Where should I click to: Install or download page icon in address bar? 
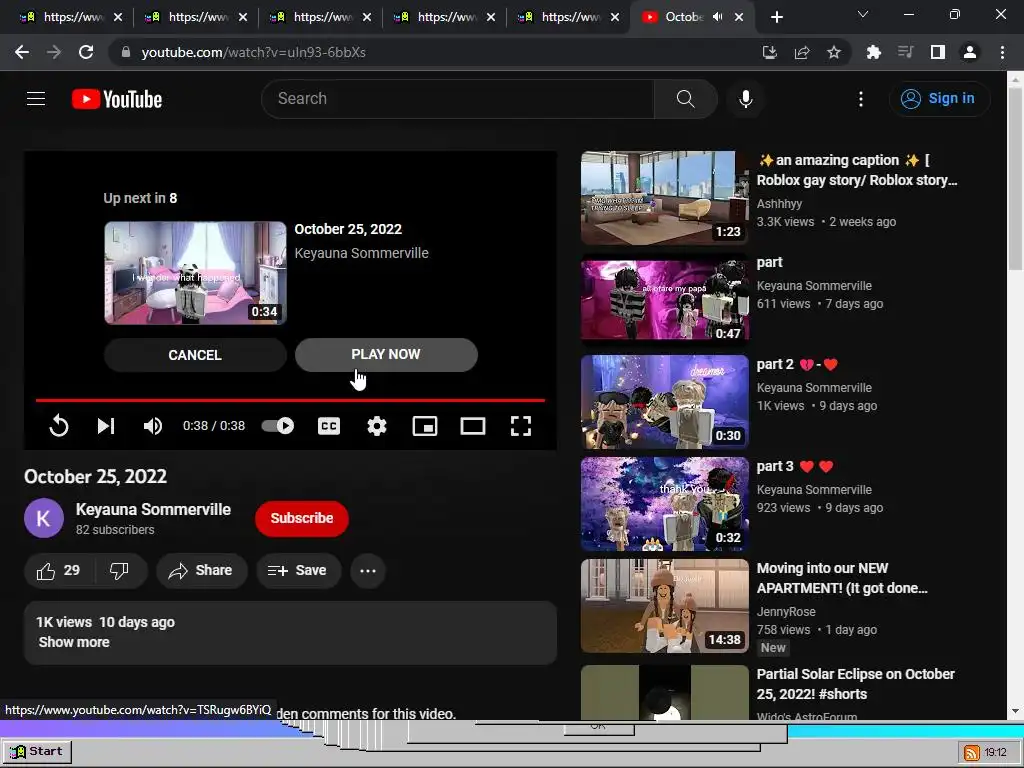(769, 52)
